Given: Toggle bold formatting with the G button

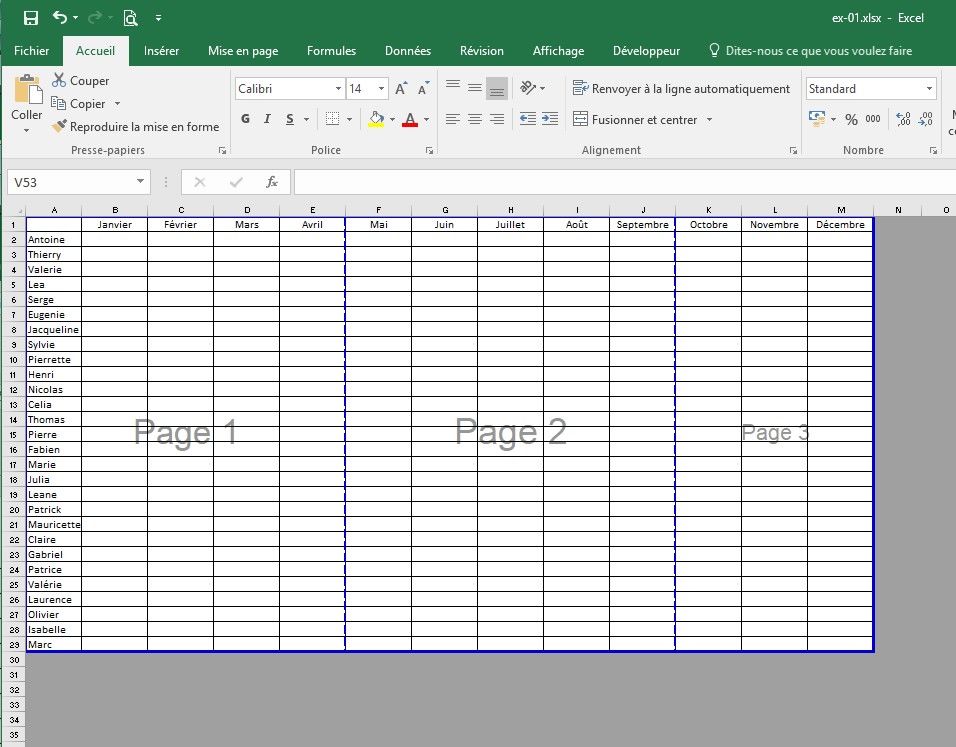Looking at the screenshot, I should point(246,119).
